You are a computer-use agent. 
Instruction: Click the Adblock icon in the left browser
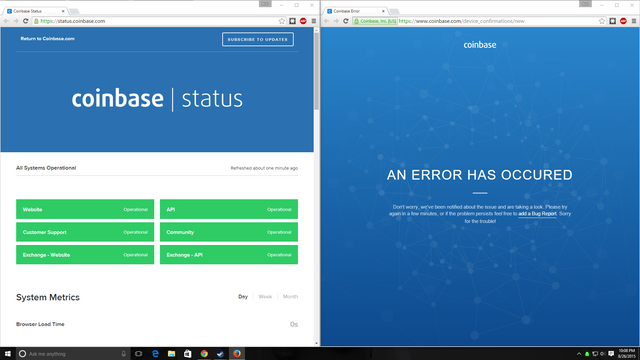coord(303,21)
